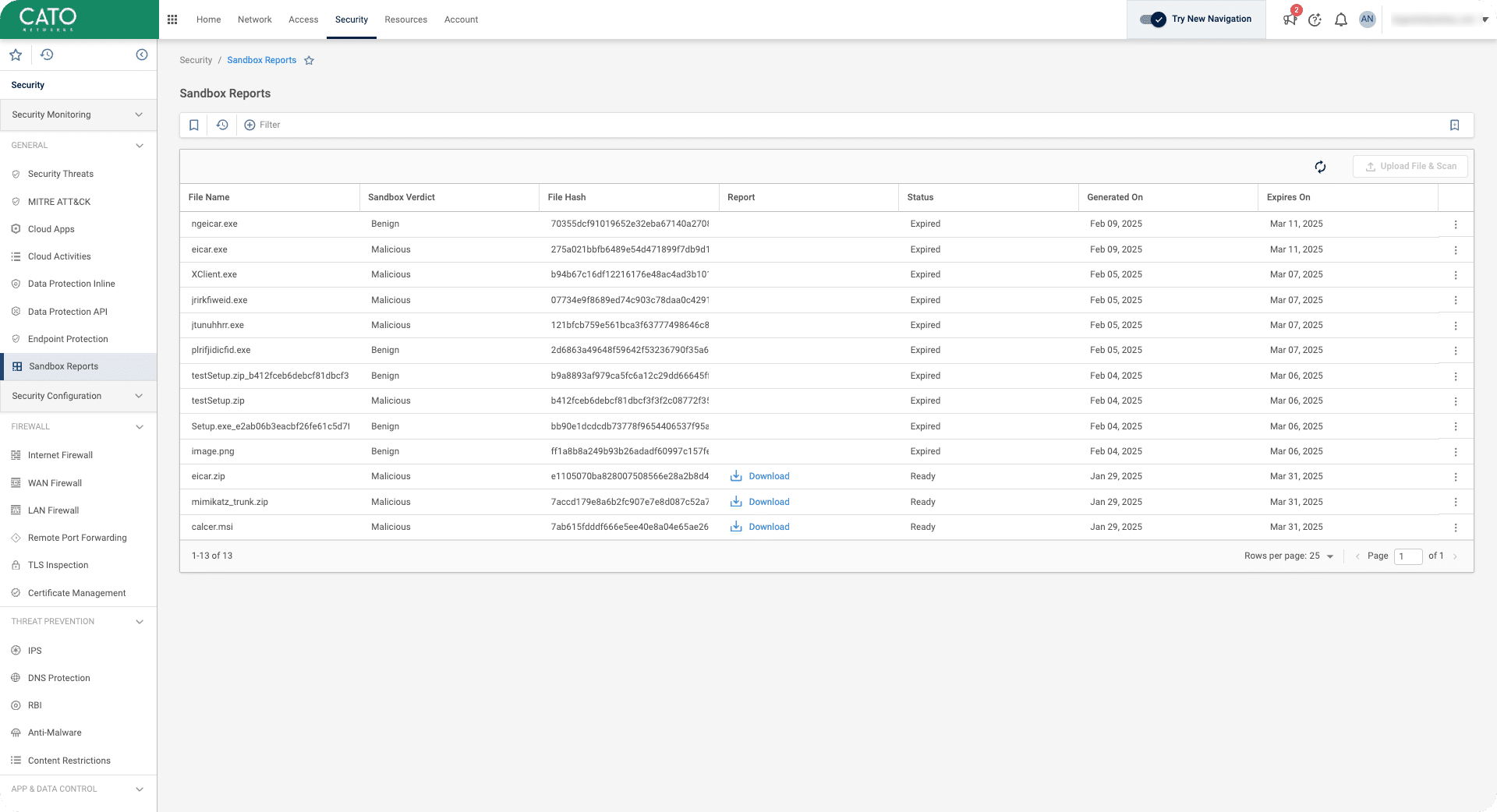Sort by the Expires On column header
Image resolution: width=1497 pixels, height=812 pixels.
coord(1288,198)
